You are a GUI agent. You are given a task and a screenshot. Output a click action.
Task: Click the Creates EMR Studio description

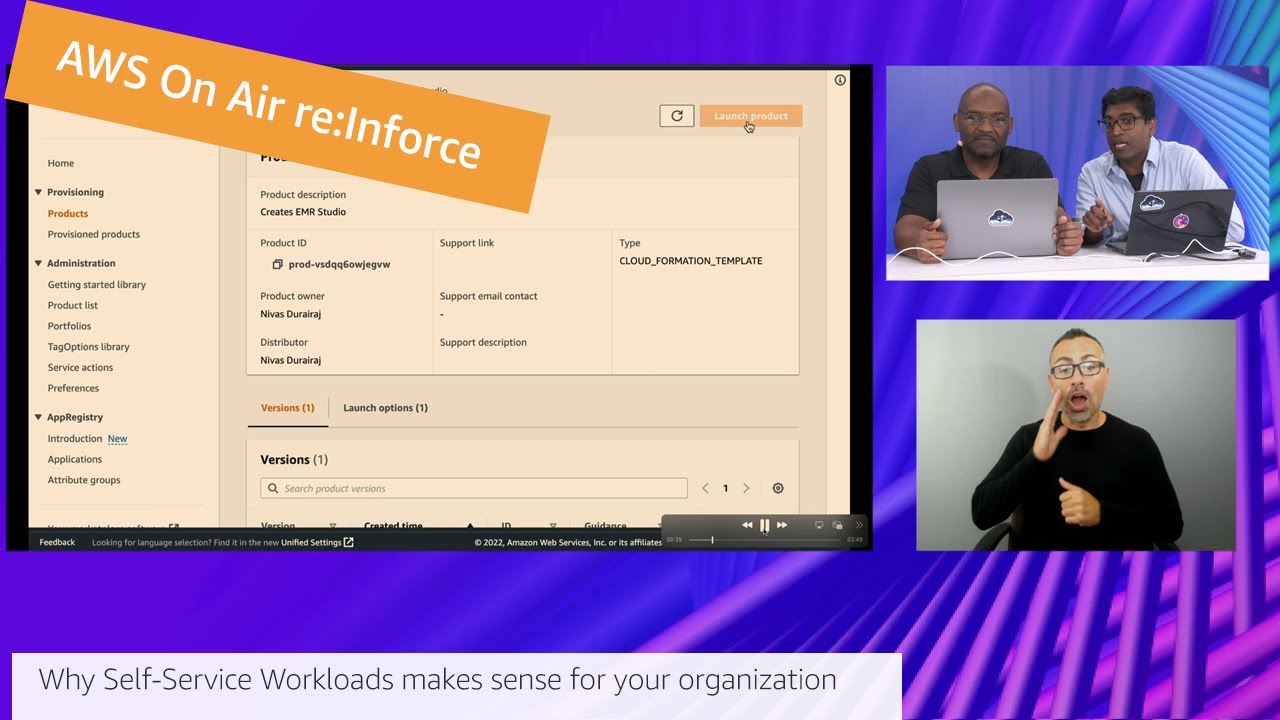[303, 212]
